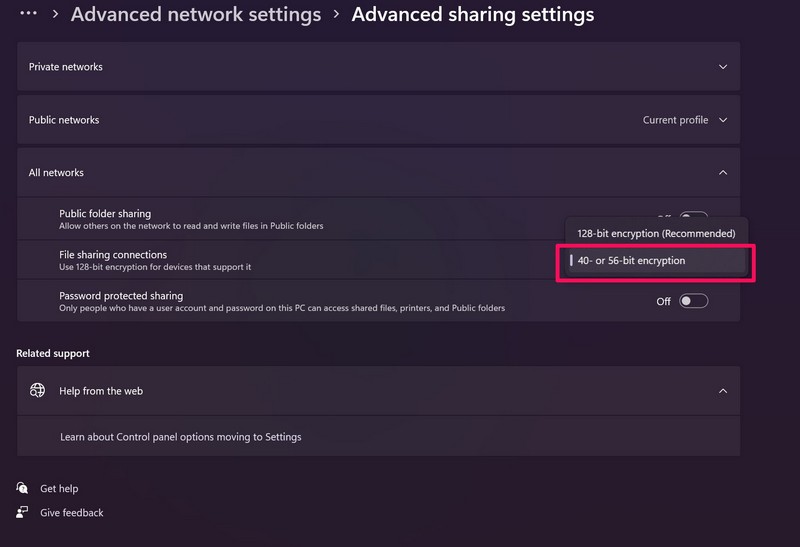The width and height of the screenshot is (800, 547).
Task: Go back to Advanced network settings breadcrumb
Action: coord(196,14)
